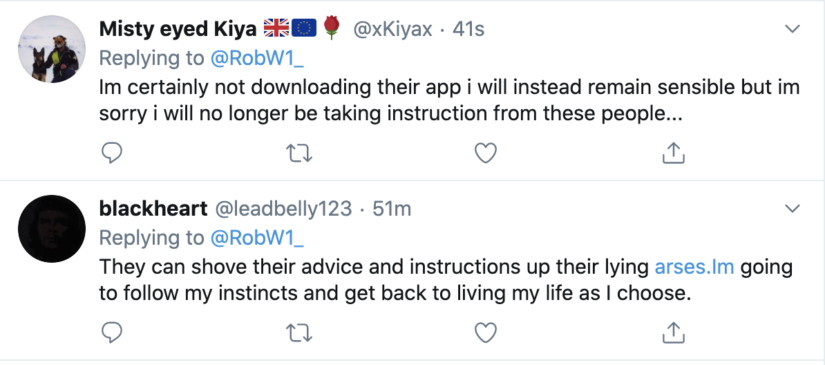
Task: Like the tweet from @xKiyax
Action: coord(486,153)
